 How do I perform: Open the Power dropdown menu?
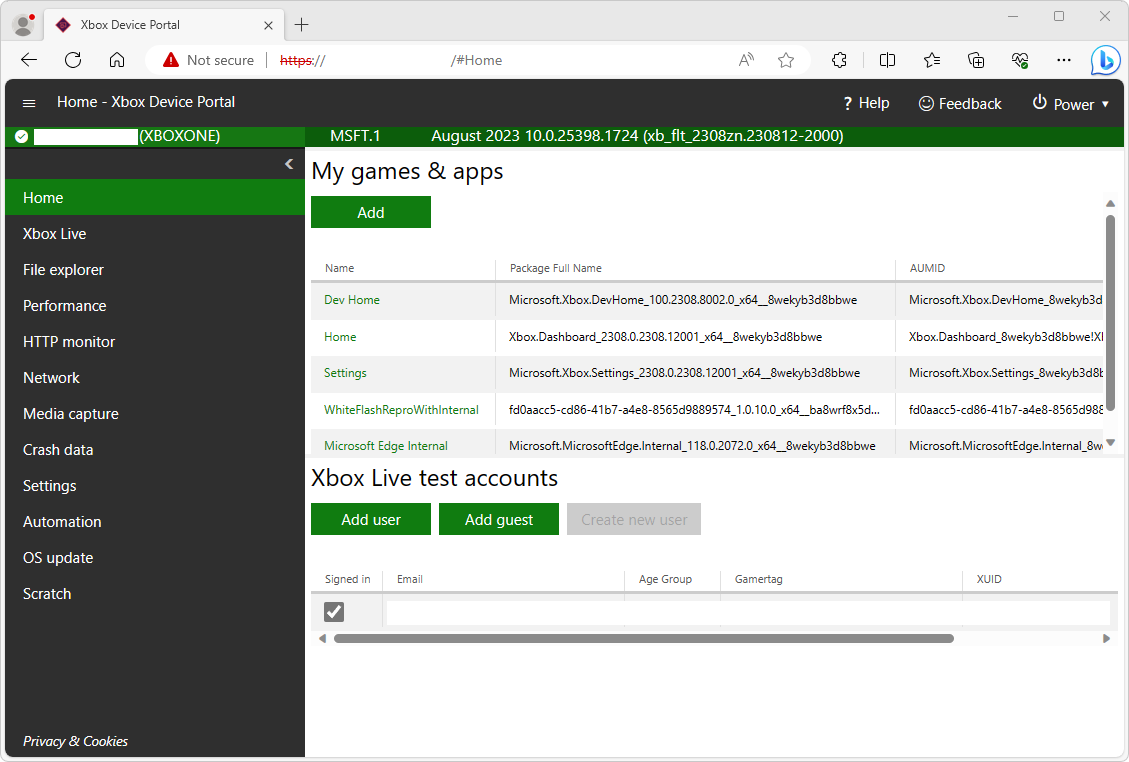1106,102
